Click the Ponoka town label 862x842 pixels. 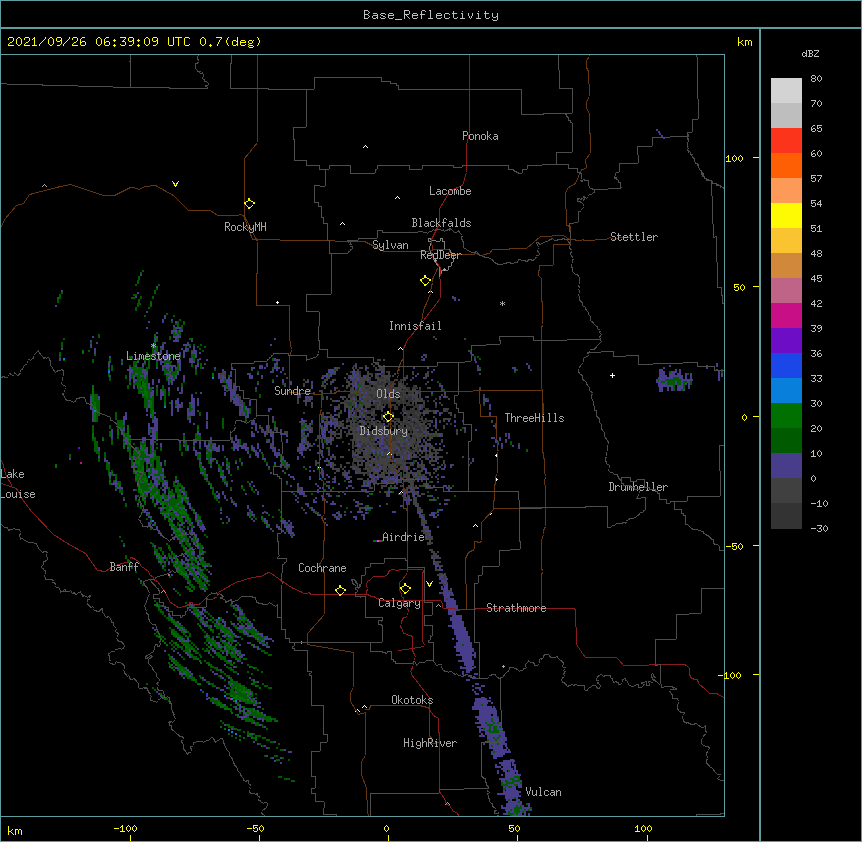[480, 136]
